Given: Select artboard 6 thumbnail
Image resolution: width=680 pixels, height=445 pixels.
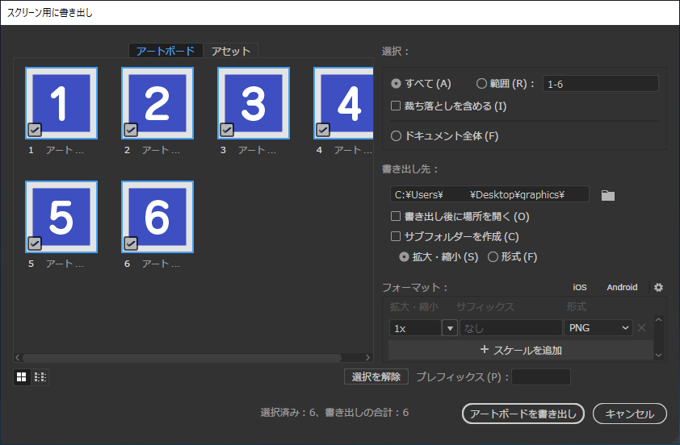Looking at the screenshot, I should click(157, 217).
